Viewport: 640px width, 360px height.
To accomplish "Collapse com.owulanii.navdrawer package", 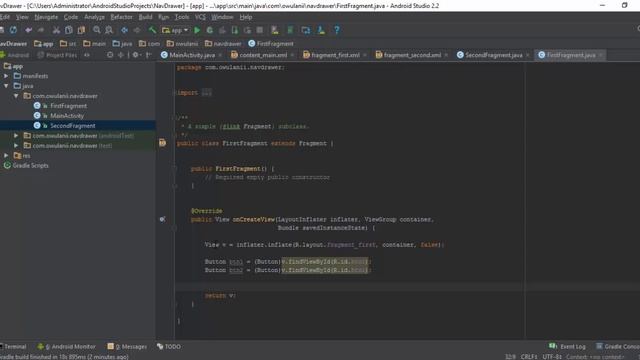I will 16,96.
